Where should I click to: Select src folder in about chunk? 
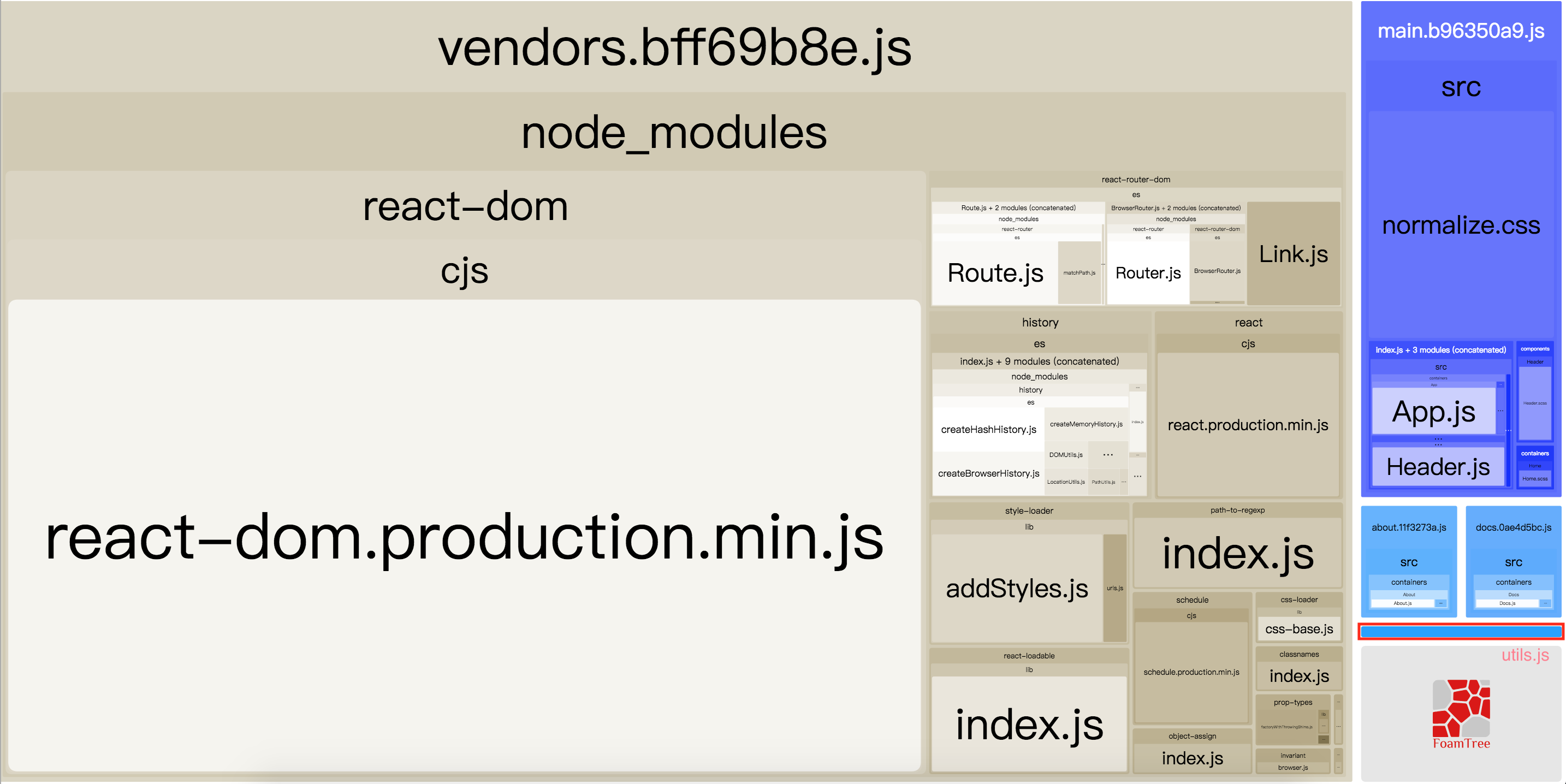click(1409, 562)
